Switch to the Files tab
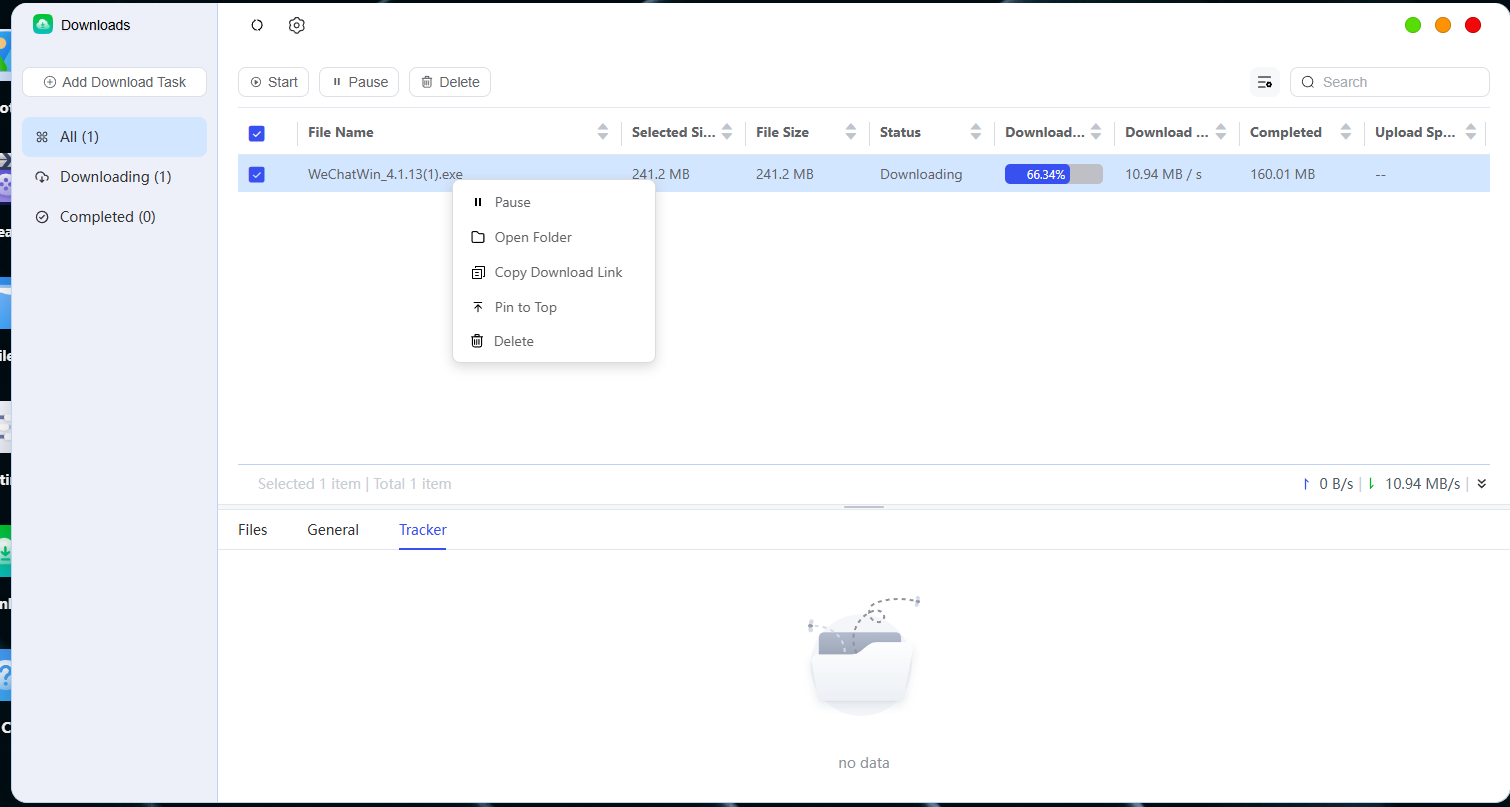 tap(253, 530)
